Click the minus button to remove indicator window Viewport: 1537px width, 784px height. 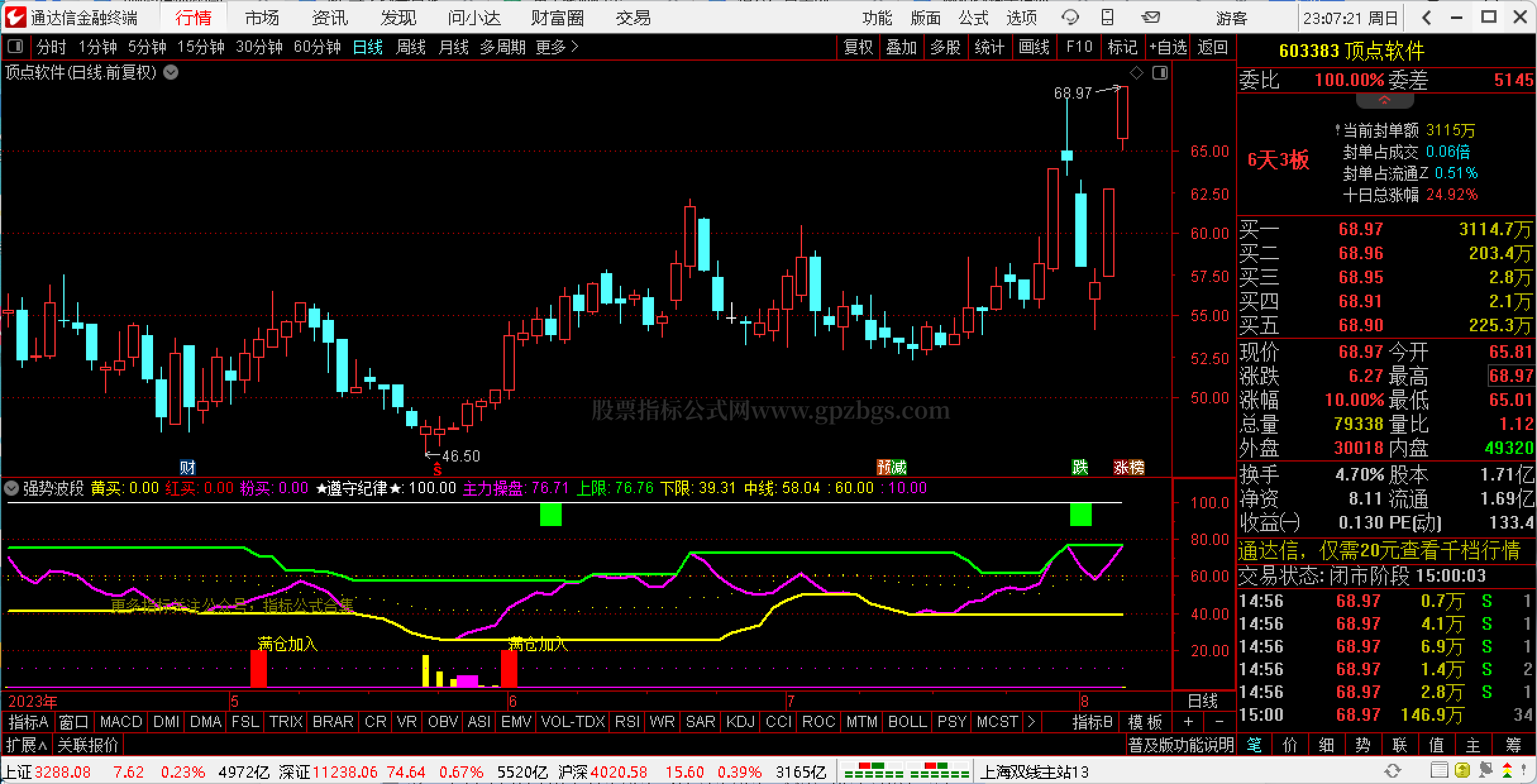click(1219, 721)
